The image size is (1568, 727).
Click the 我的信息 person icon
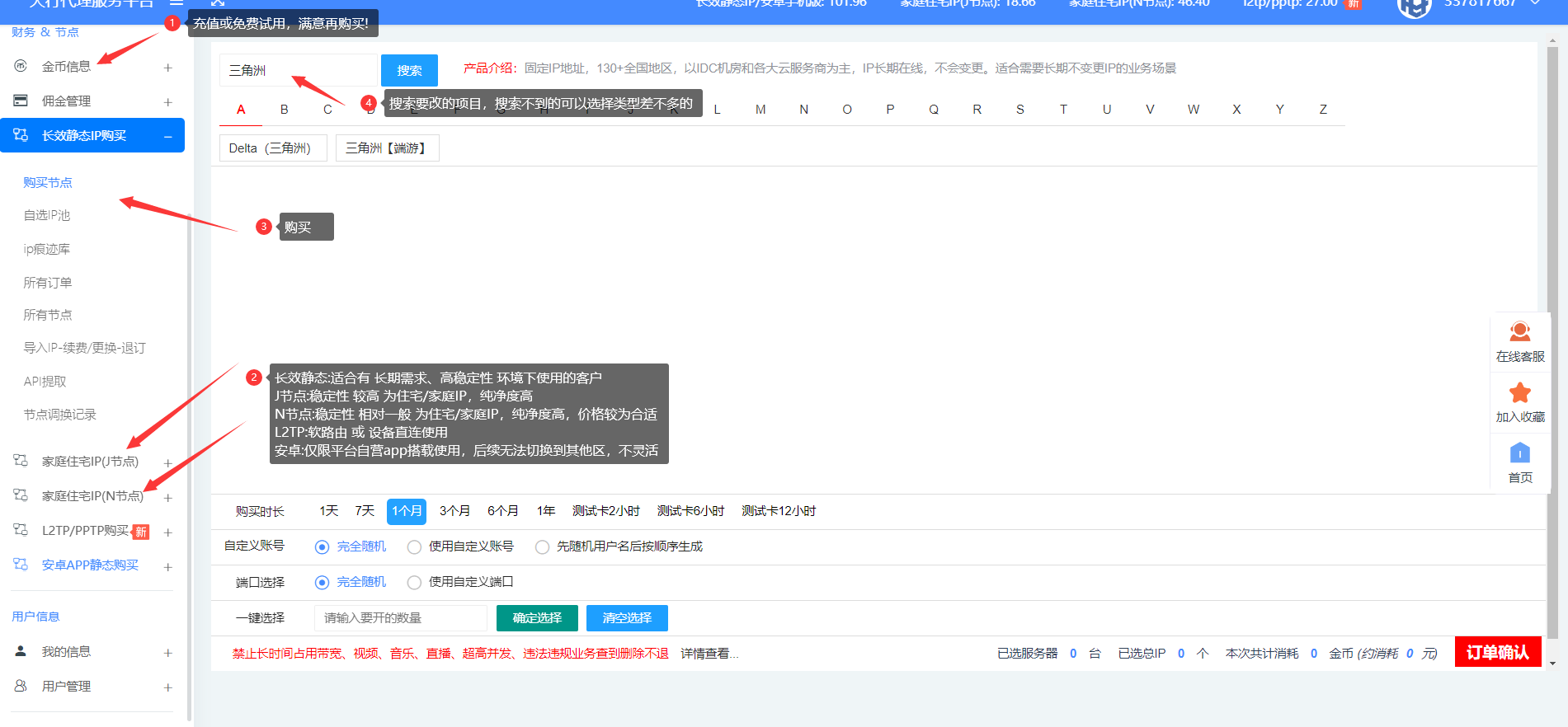pos(21,651)
